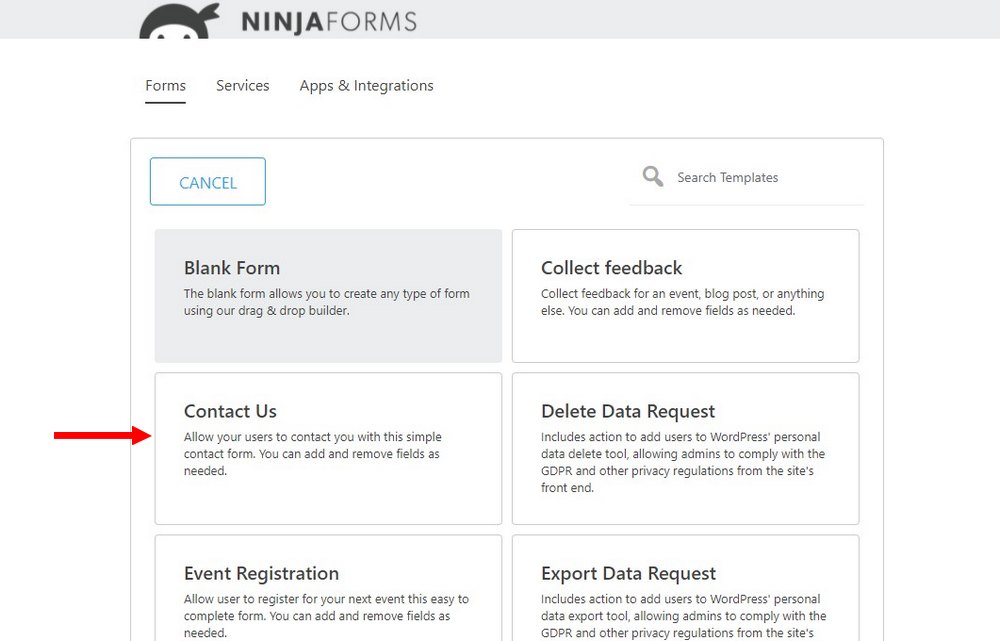Click 'Allow your users to contact you' description
Screen dimensions: 1000x641
pyautogui.click(x=312, y=453)
